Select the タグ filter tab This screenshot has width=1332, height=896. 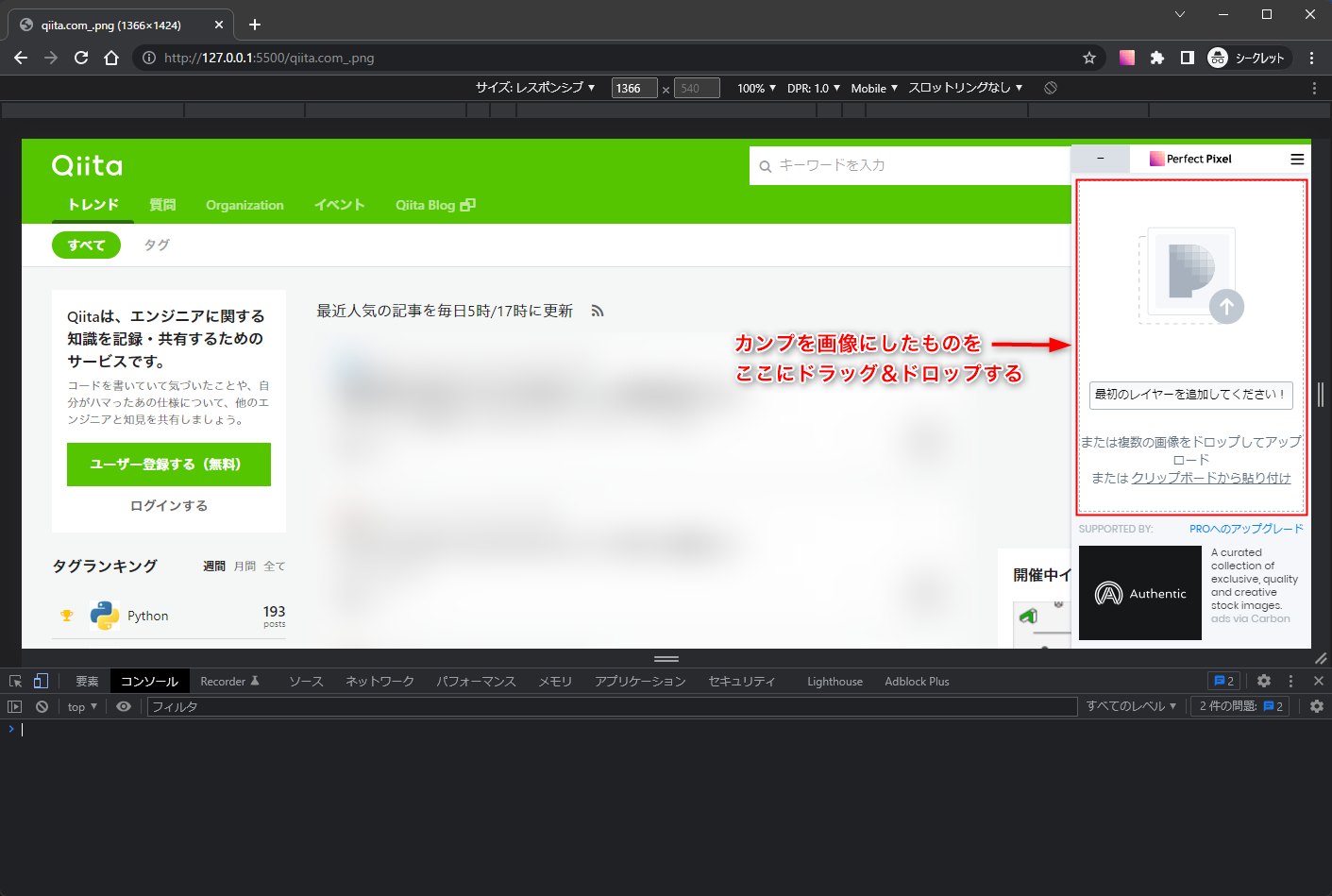click(157, 245)
